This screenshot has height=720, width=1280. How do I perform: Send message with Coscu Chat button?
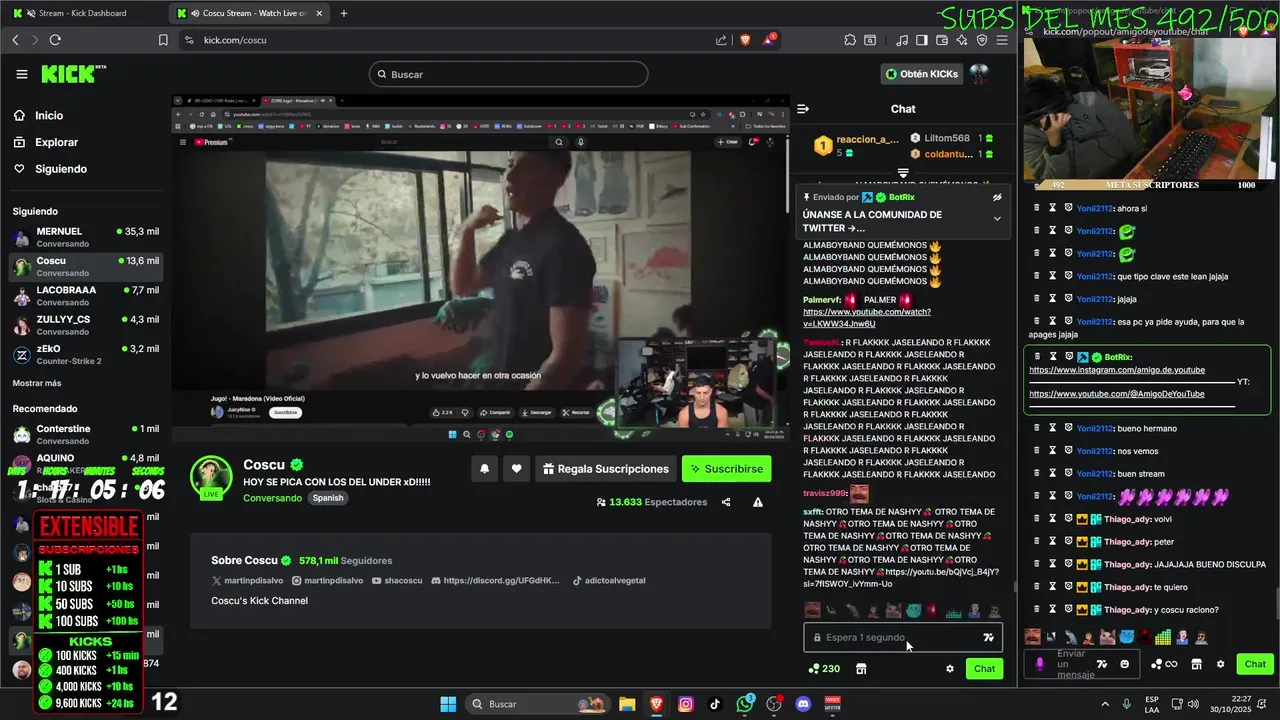coord(985,669)
